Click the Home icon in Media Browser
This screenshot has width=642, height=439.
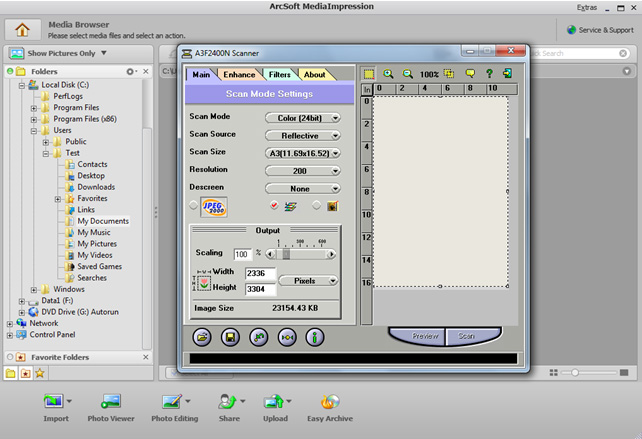23,30
